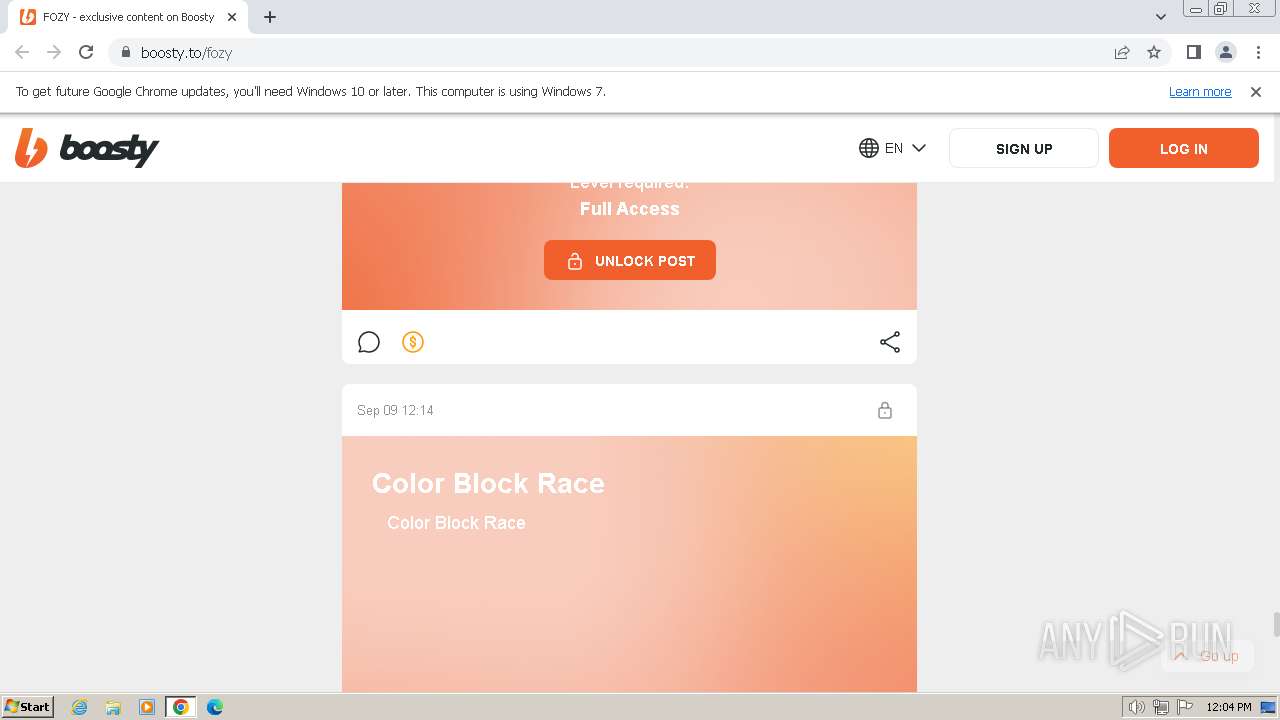Click the volume icon in system tray
This screenshot has height=720, width=1280.
coord(1137,707)
